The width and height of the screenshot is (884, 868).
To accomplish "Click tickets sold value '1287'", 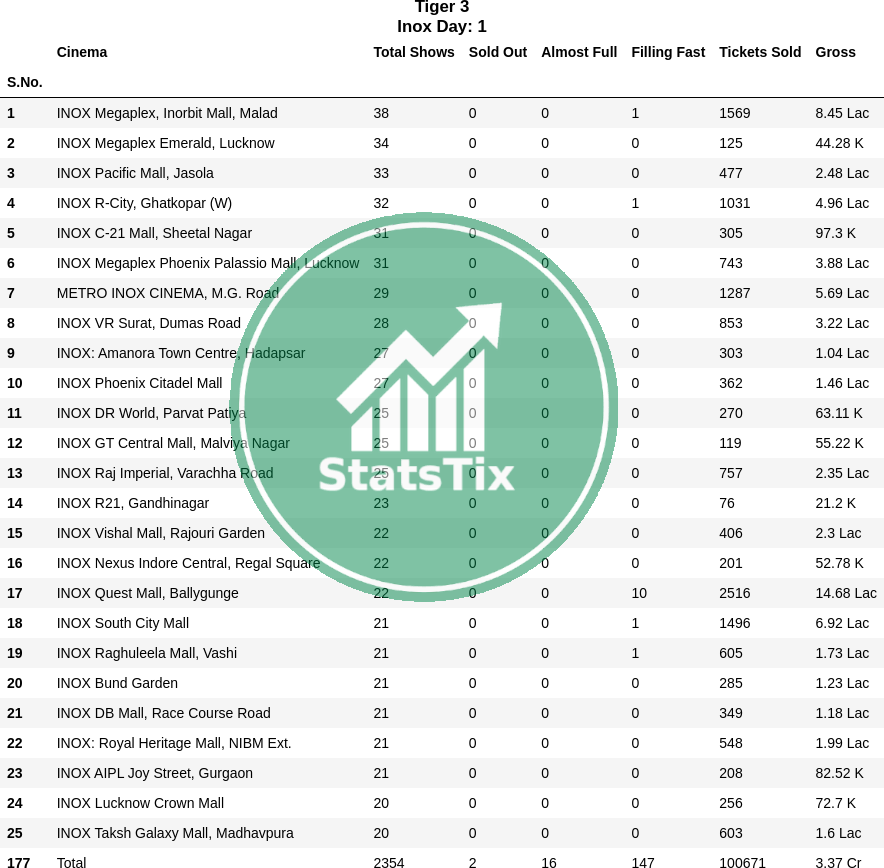I will (735, 293).
